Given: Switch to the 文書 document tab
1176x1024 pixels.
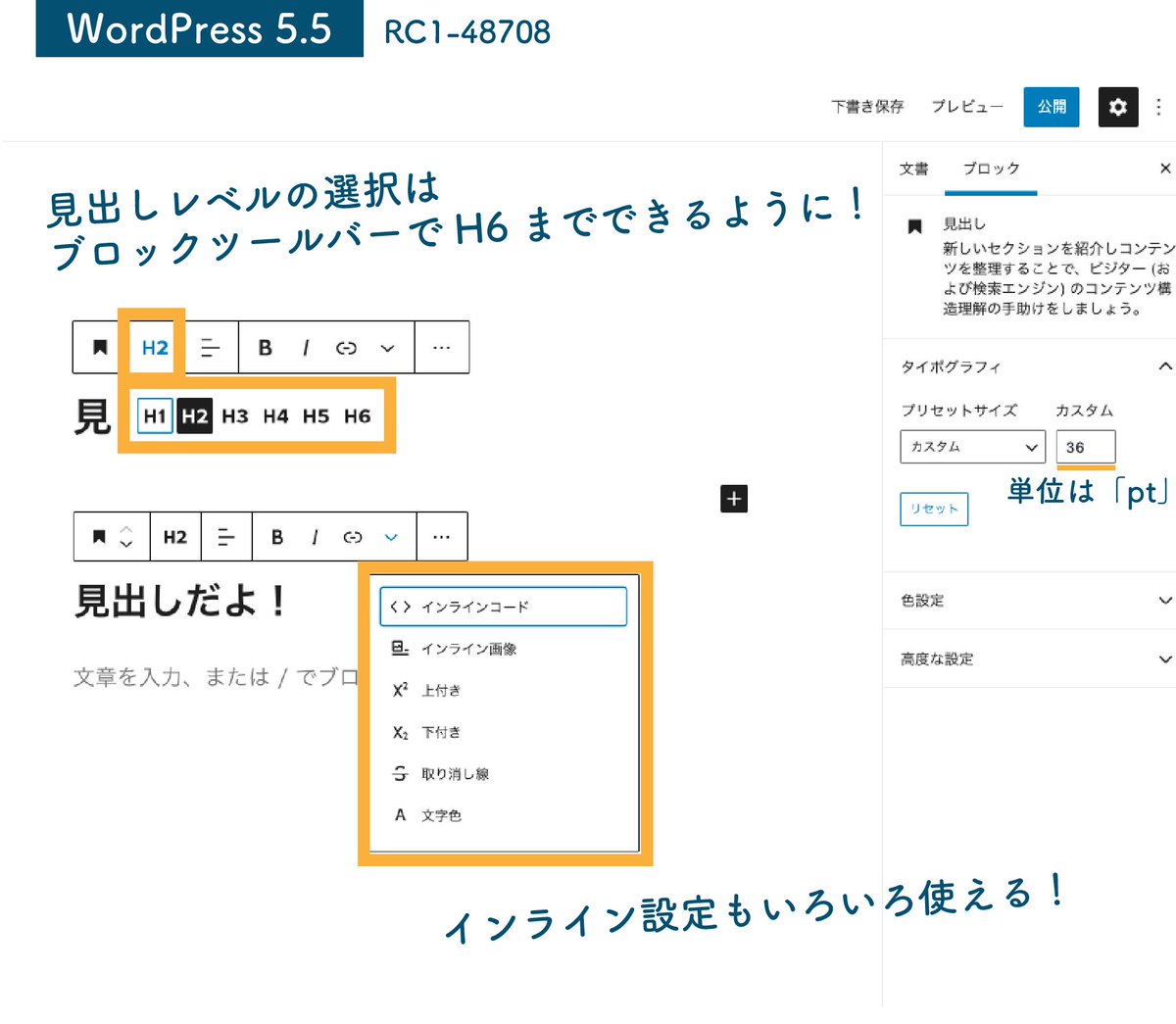Looking at the screenshot, I should 913,169.
